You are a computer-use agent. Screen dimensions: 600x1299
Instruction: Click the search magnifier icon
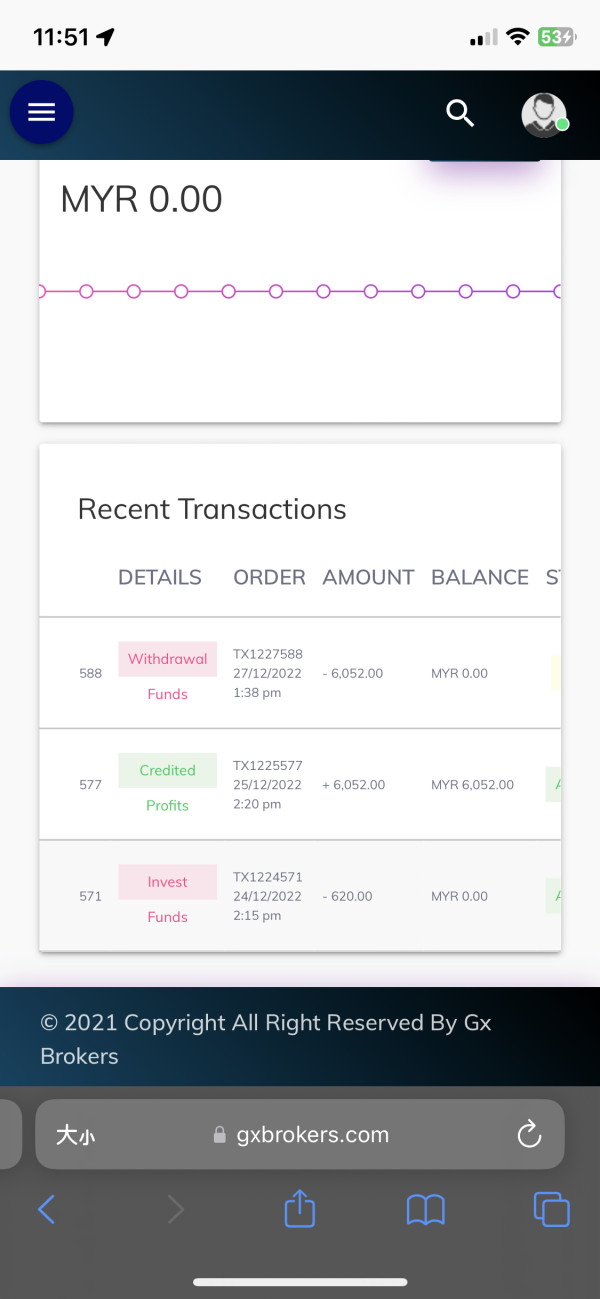click(460, 113)
